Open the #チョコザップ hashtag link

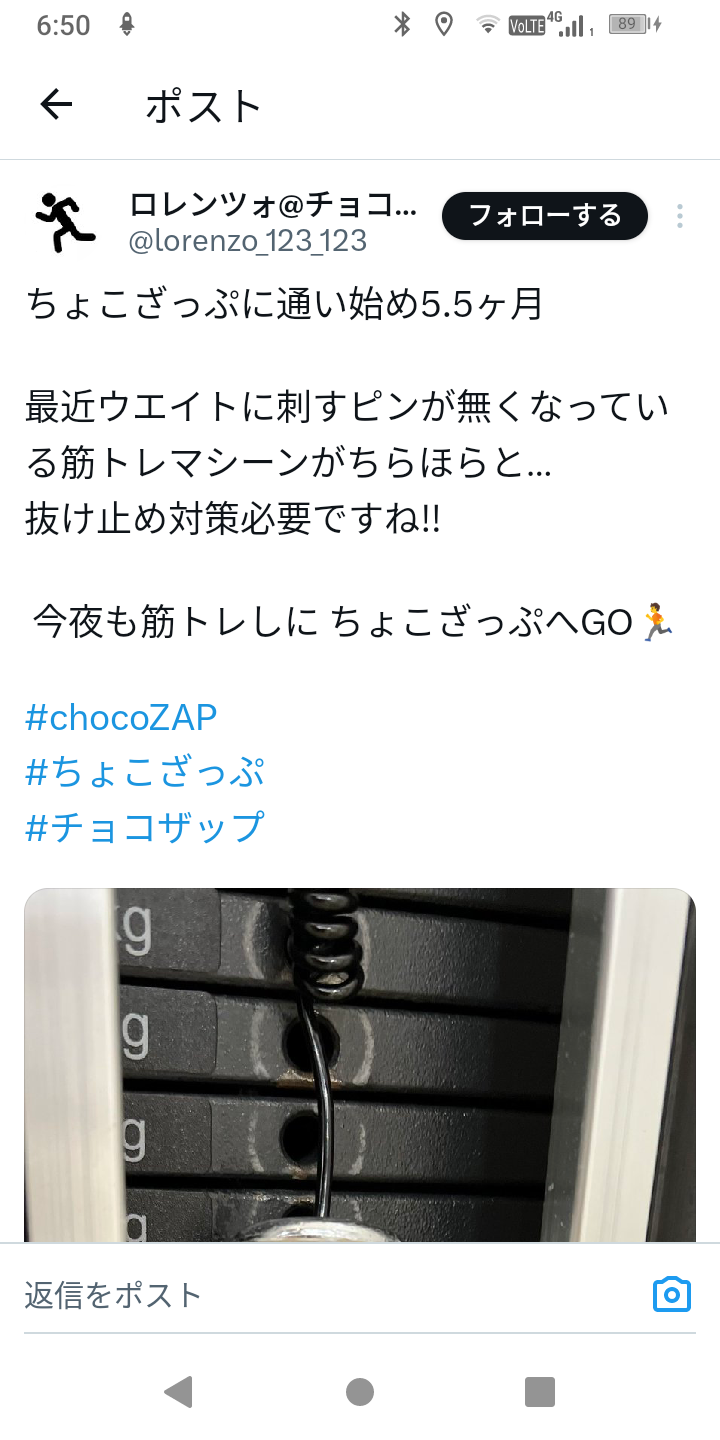[145, 827]
